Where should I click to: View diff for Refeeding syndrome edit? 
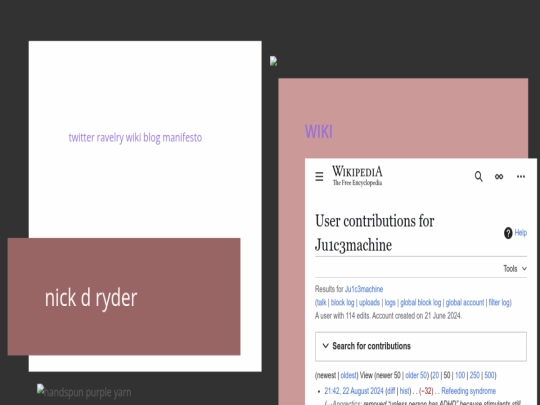point(391,391)
